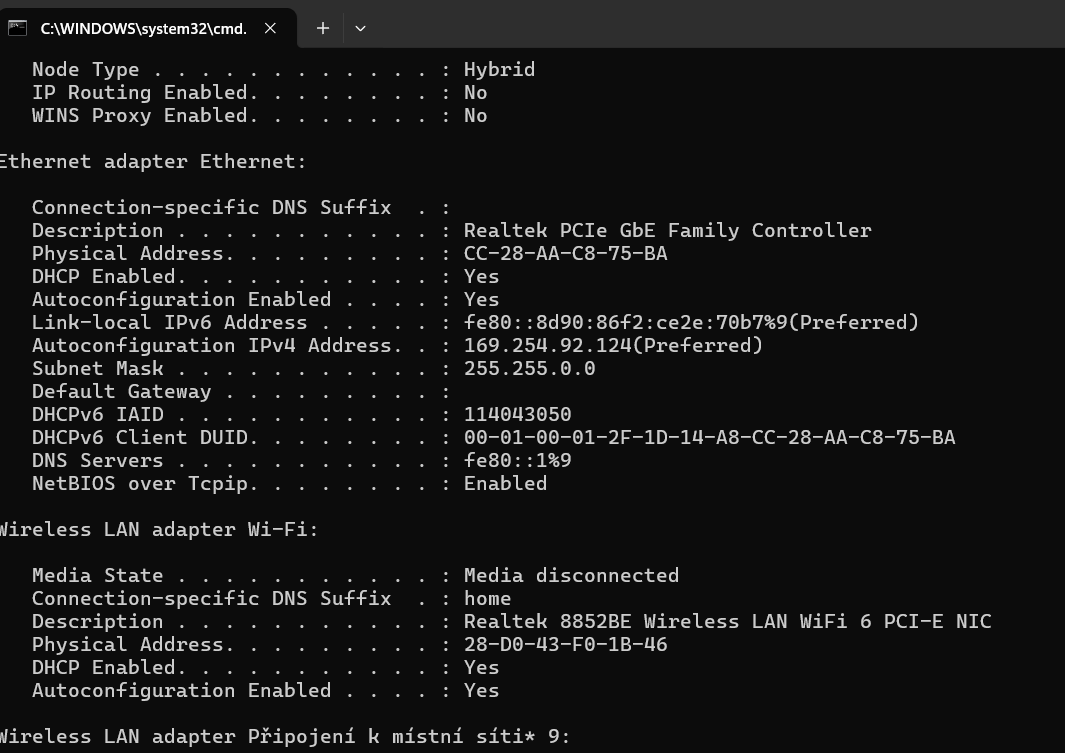Click the DHCPv6 Client DUID value
1065x753 pixels.
pos(709,438)
